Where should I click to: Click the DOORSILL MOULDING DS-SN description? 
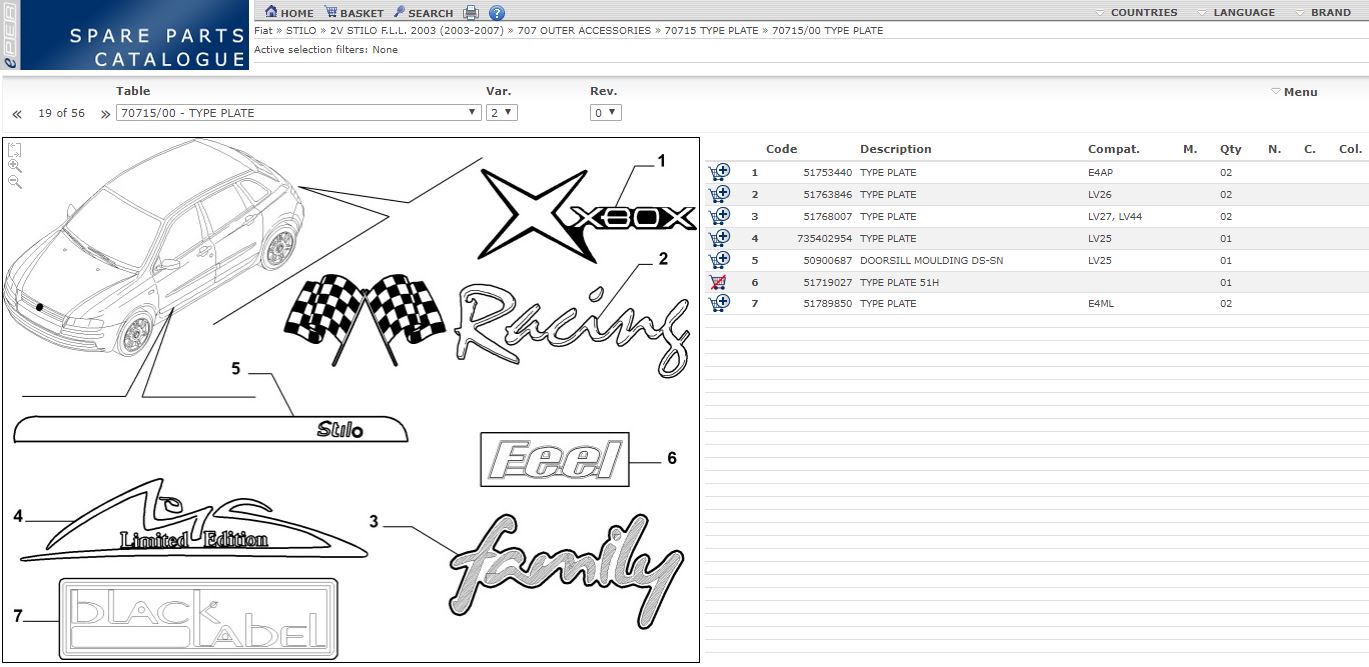(x=931, y=261)
